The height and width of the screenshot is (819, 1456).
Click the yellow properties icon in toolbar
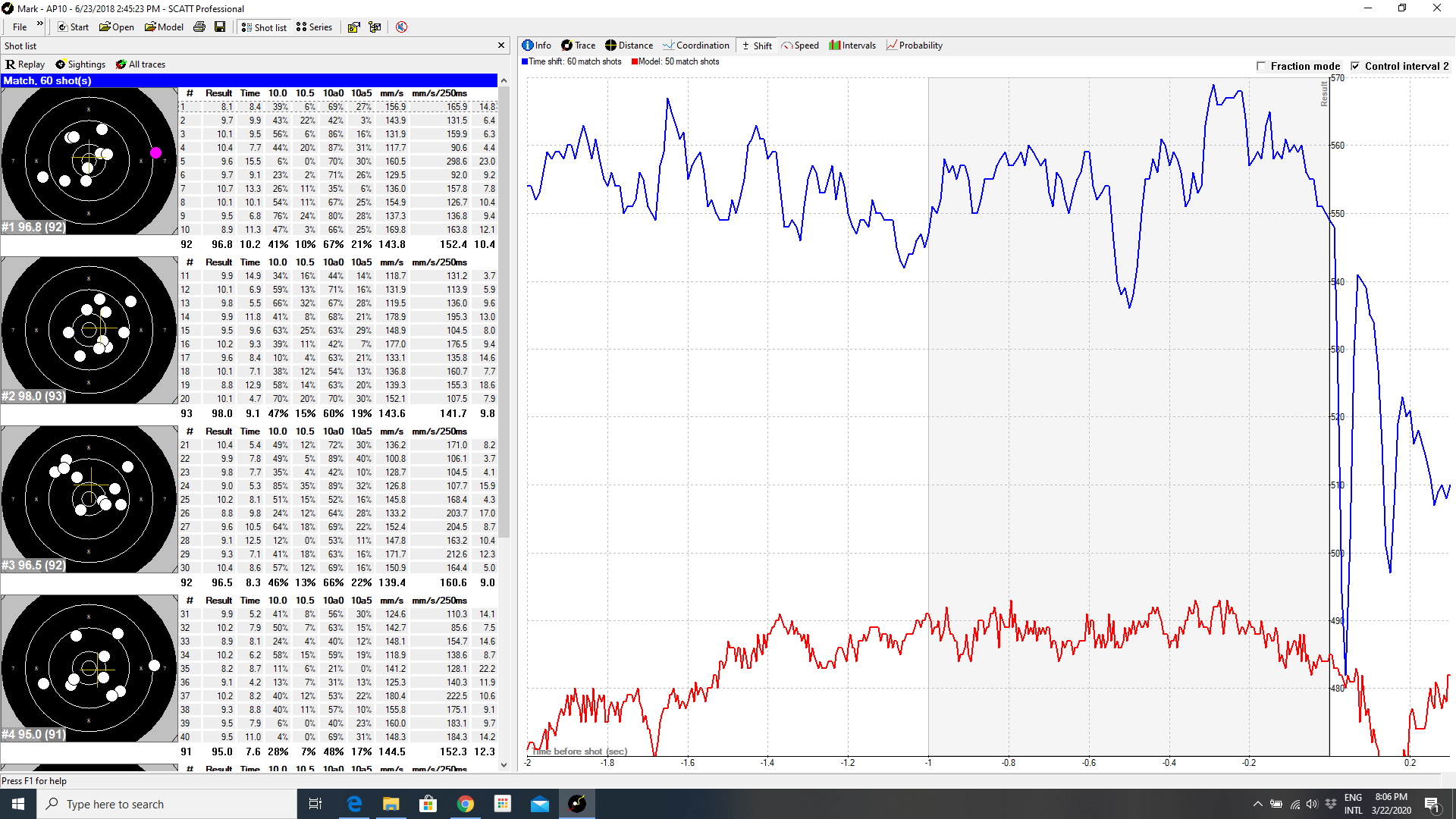click(353, 27)
